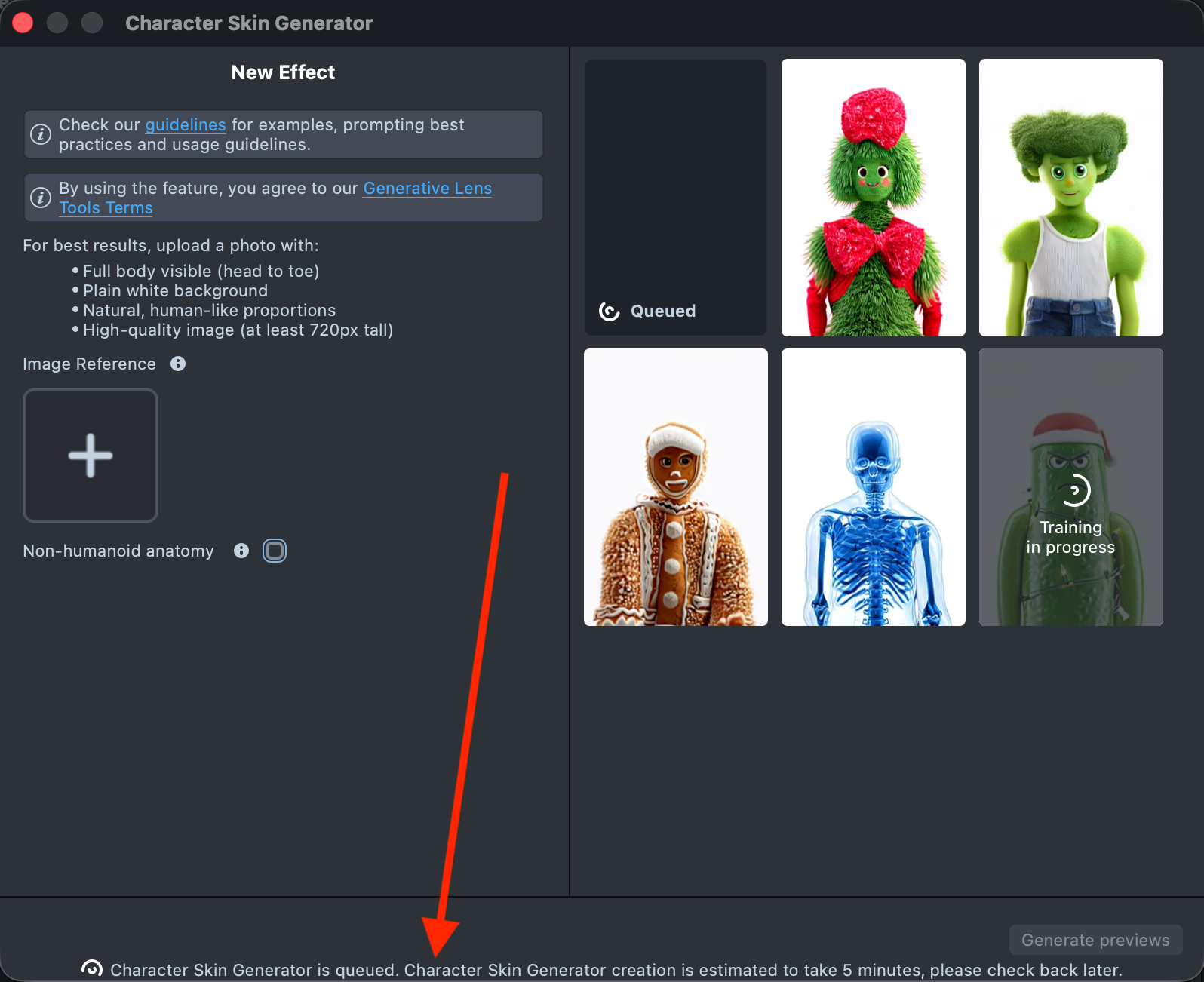The image size is (1204, 982).
Task: Click the info icon in guidelines notice
Action: click(41, 134)
